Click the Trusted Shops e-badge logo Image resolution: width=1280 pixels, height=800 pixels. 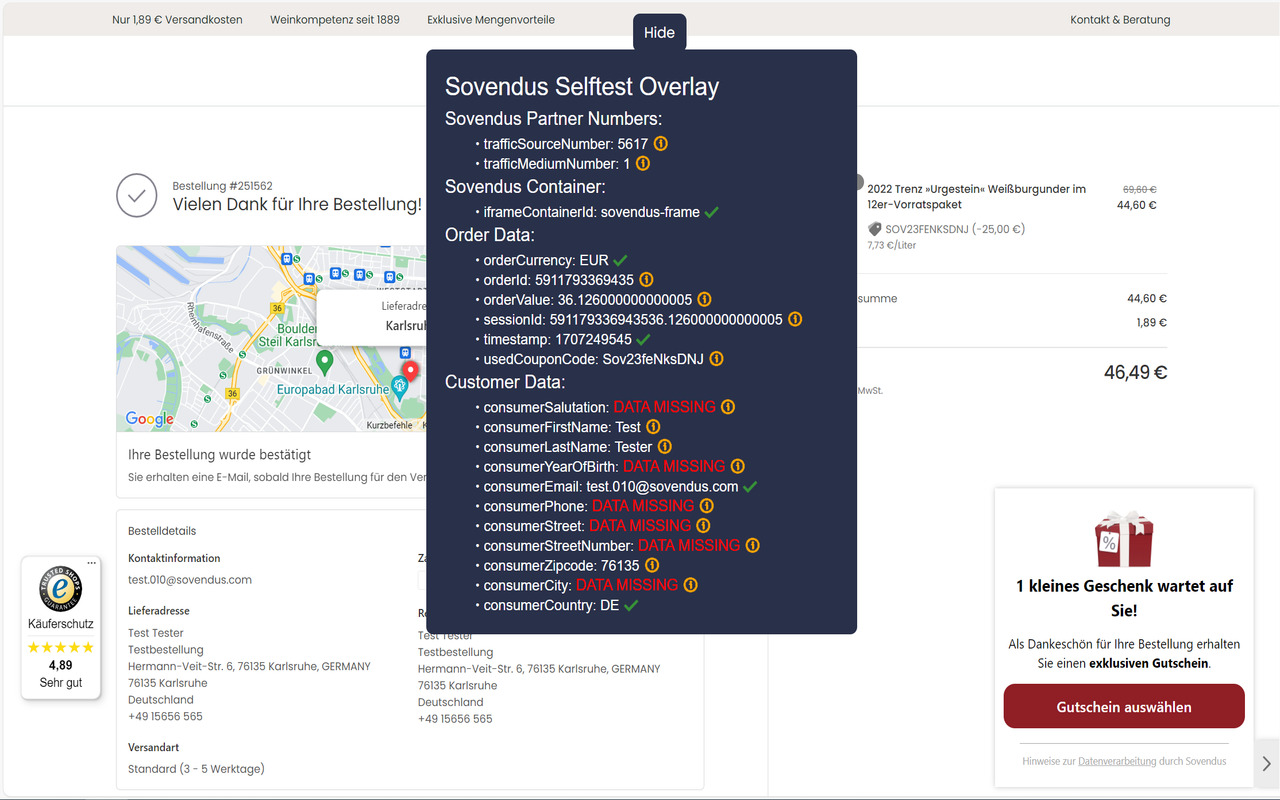pos(61,590)
